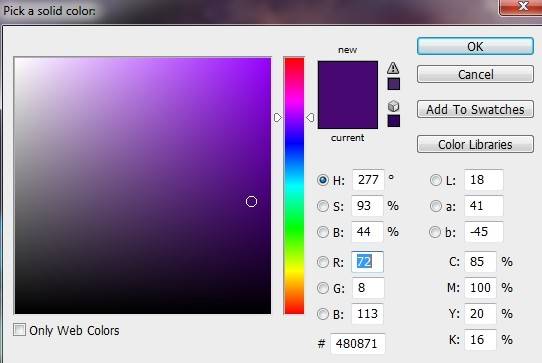Enable the Only Web Colors checkbox
The height and width of the screenshot is (363, 542).
coord(19,329)
